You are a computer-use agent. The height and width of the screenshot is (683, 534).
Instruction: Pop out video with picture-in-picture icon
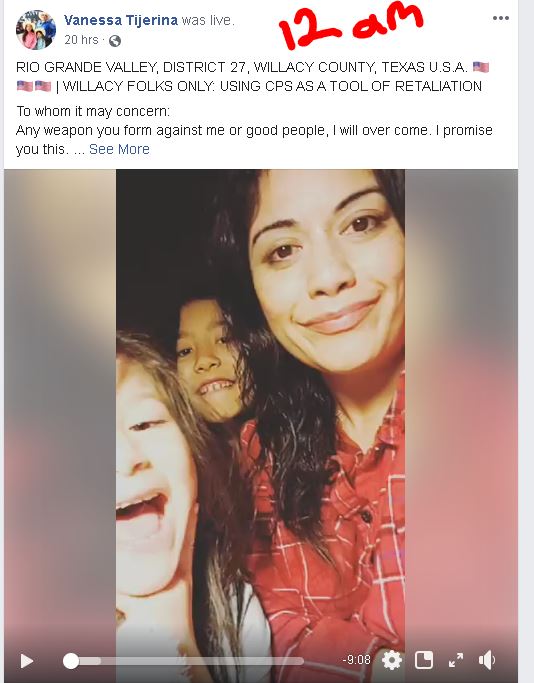[x=424, y=660]
